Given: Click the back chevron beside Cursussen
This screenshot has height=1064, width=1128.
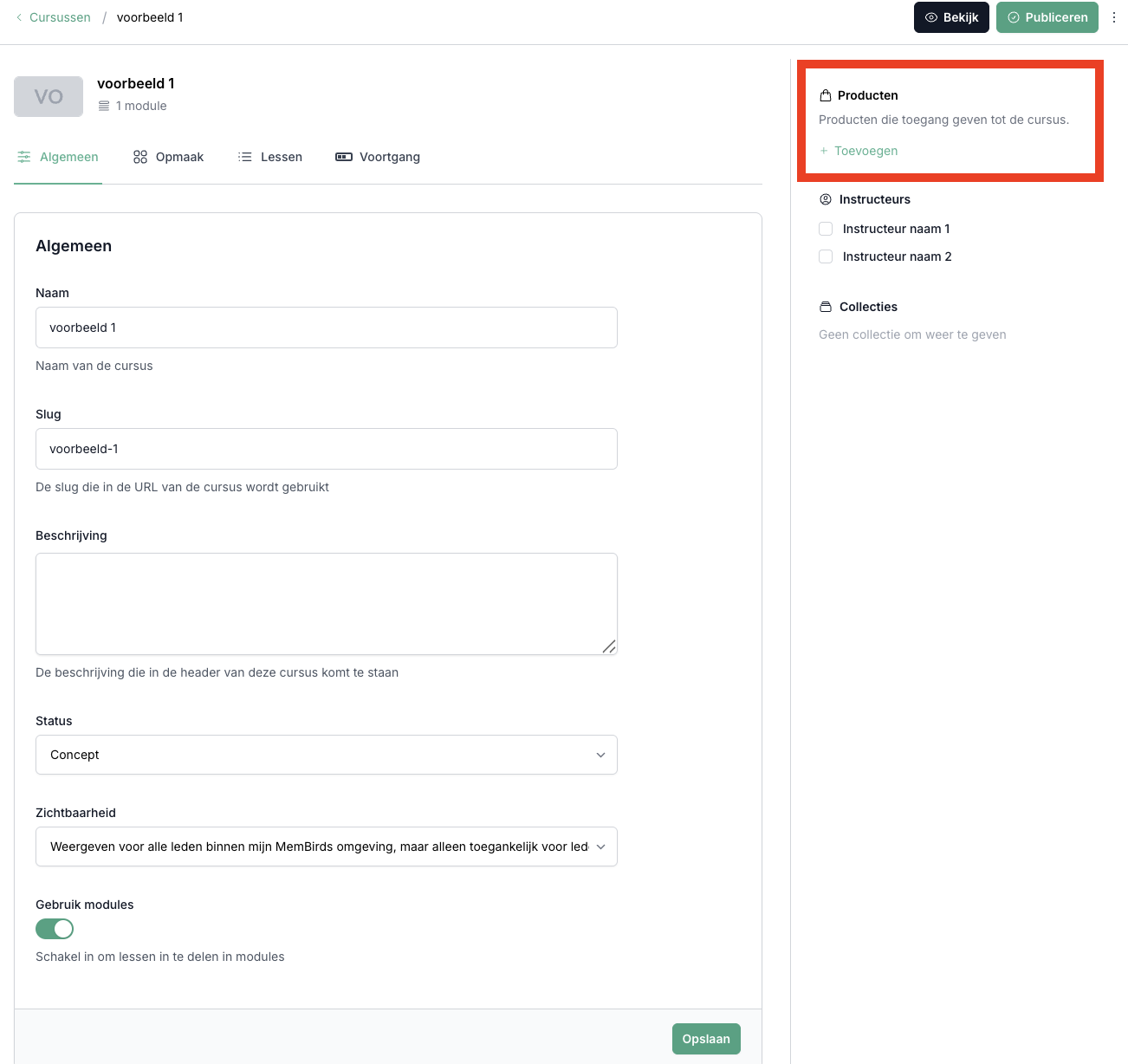Looking at the screenshot, I should (19, 17).
